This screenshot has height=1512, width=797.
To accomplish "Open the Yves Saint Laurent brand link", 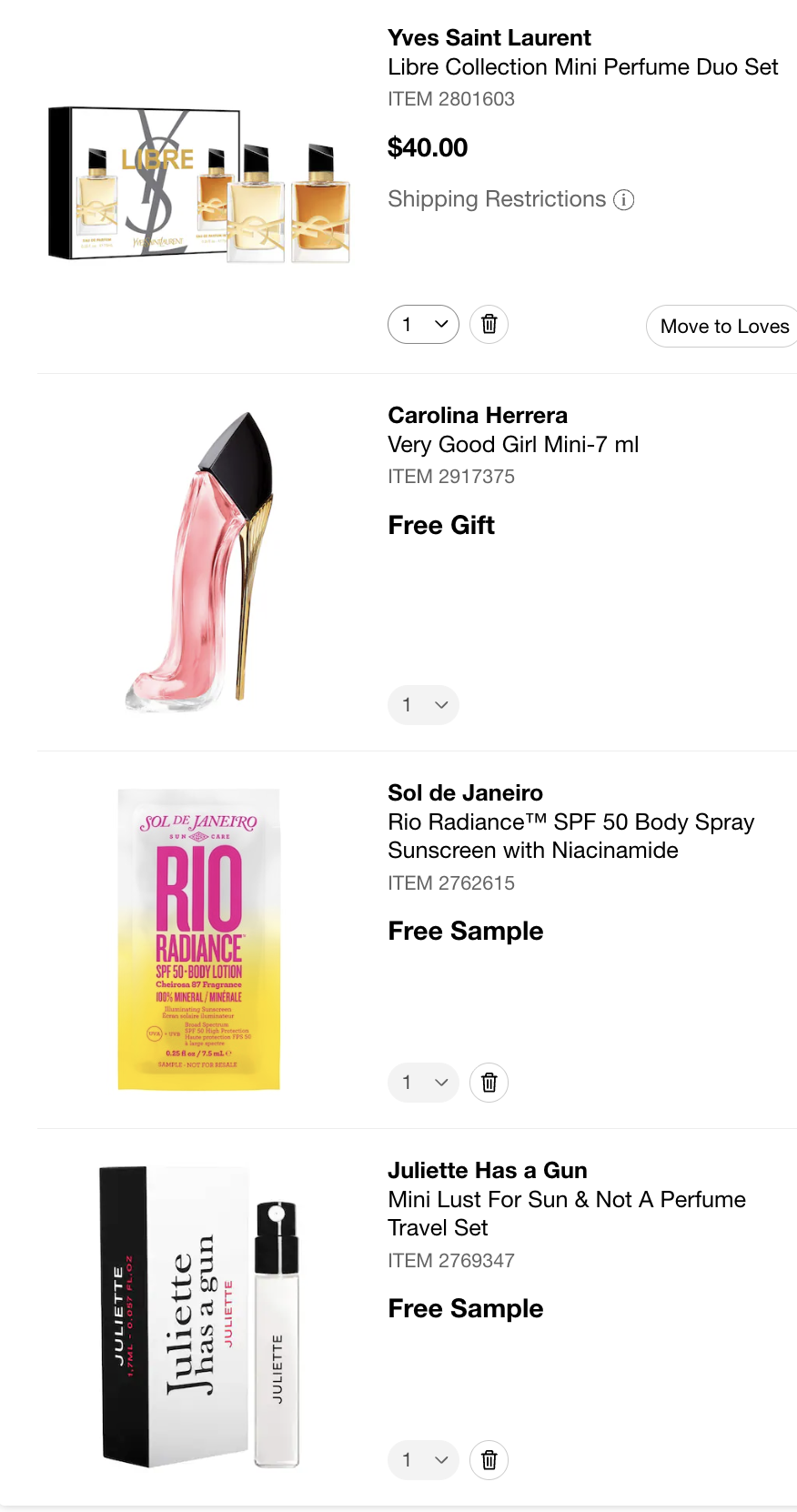I will pos(489,38).
